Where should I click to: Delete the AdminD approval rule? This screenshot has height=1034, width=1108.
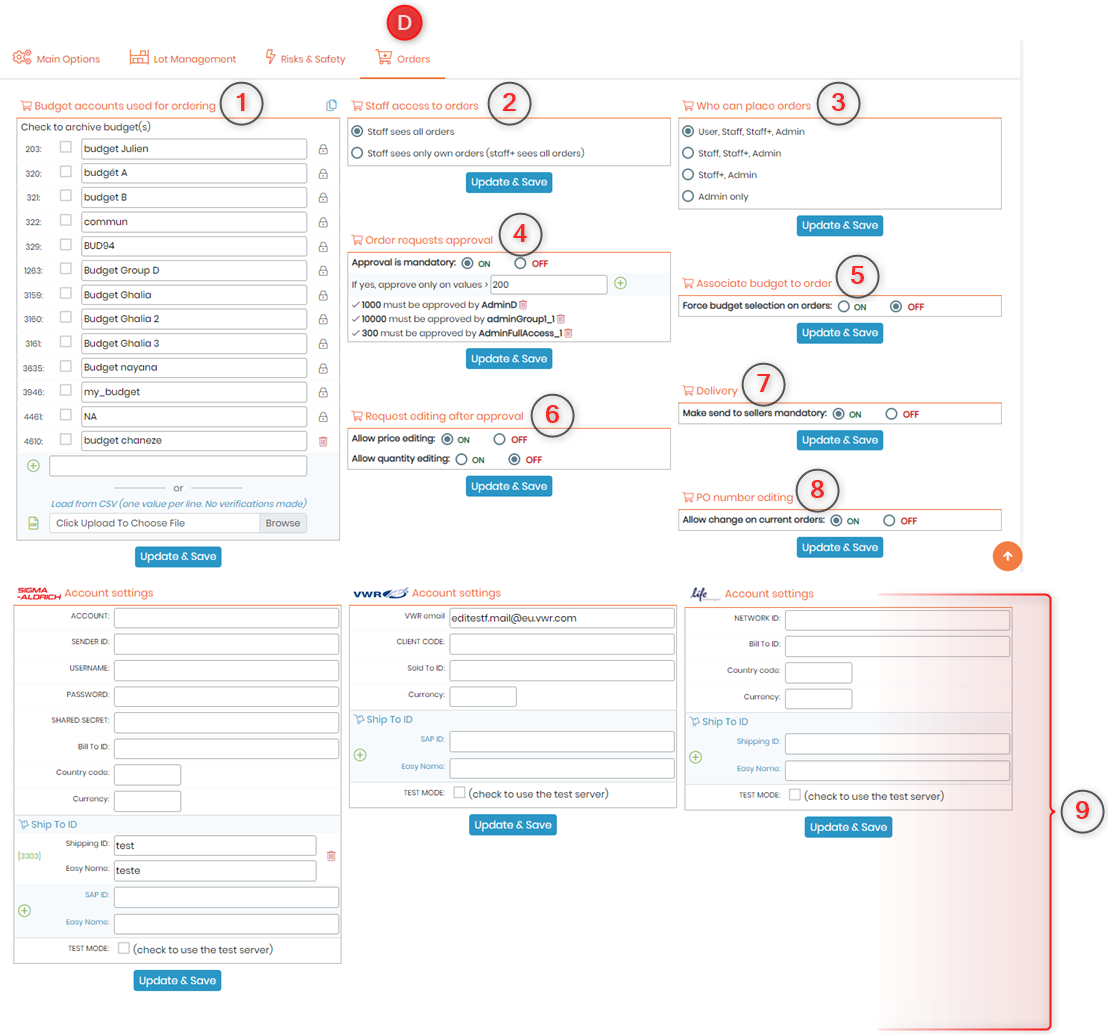[x=524, y=305]
